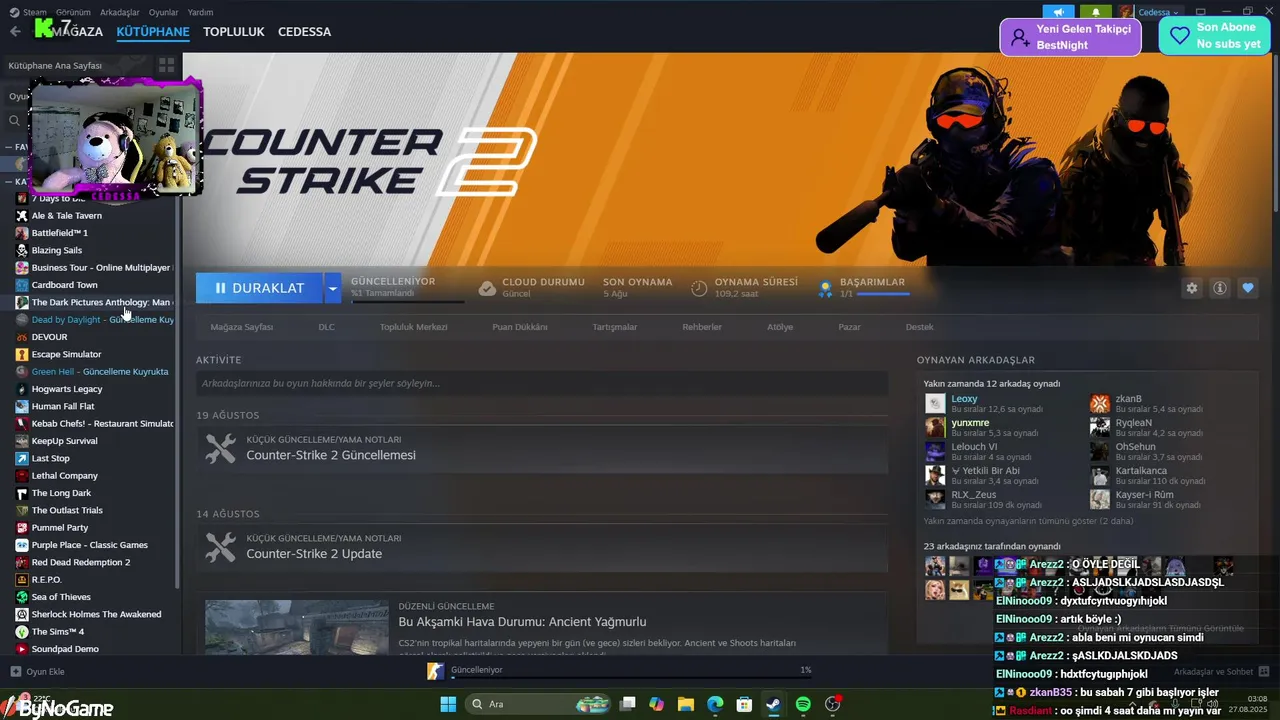This screenshot has width=1280, height=720.
Task: Open the Steam announcements megaphone icon
Action: (x=1058, y=12)
